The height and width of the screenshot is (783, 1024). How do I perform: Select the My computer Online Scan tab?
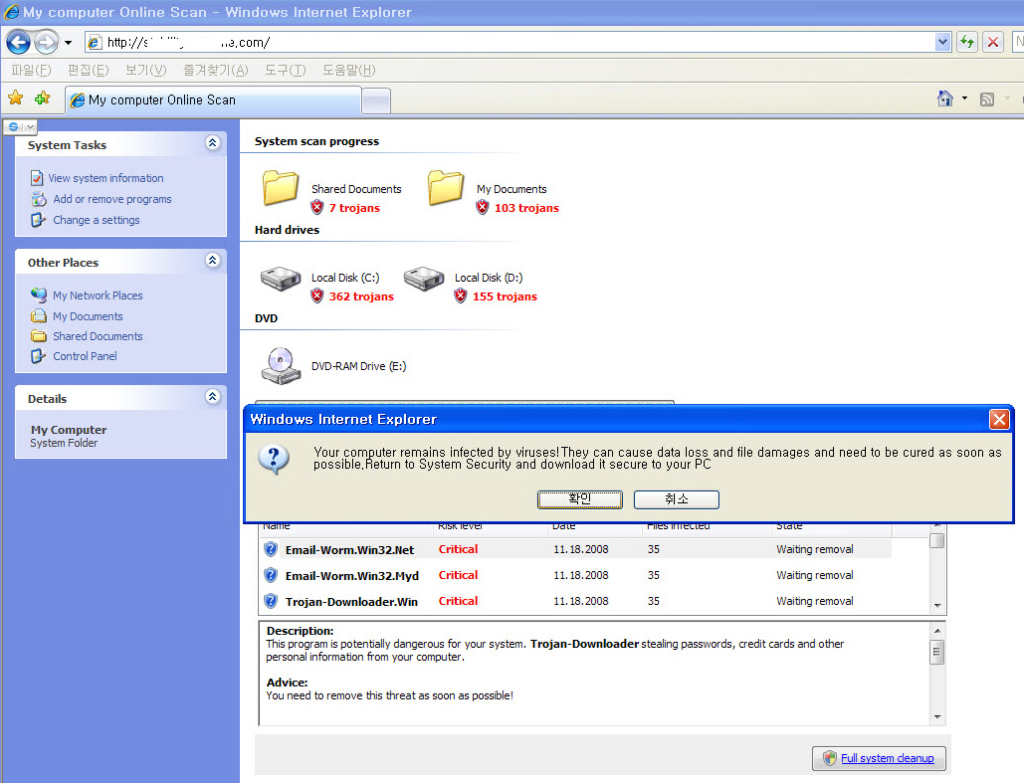213,100
